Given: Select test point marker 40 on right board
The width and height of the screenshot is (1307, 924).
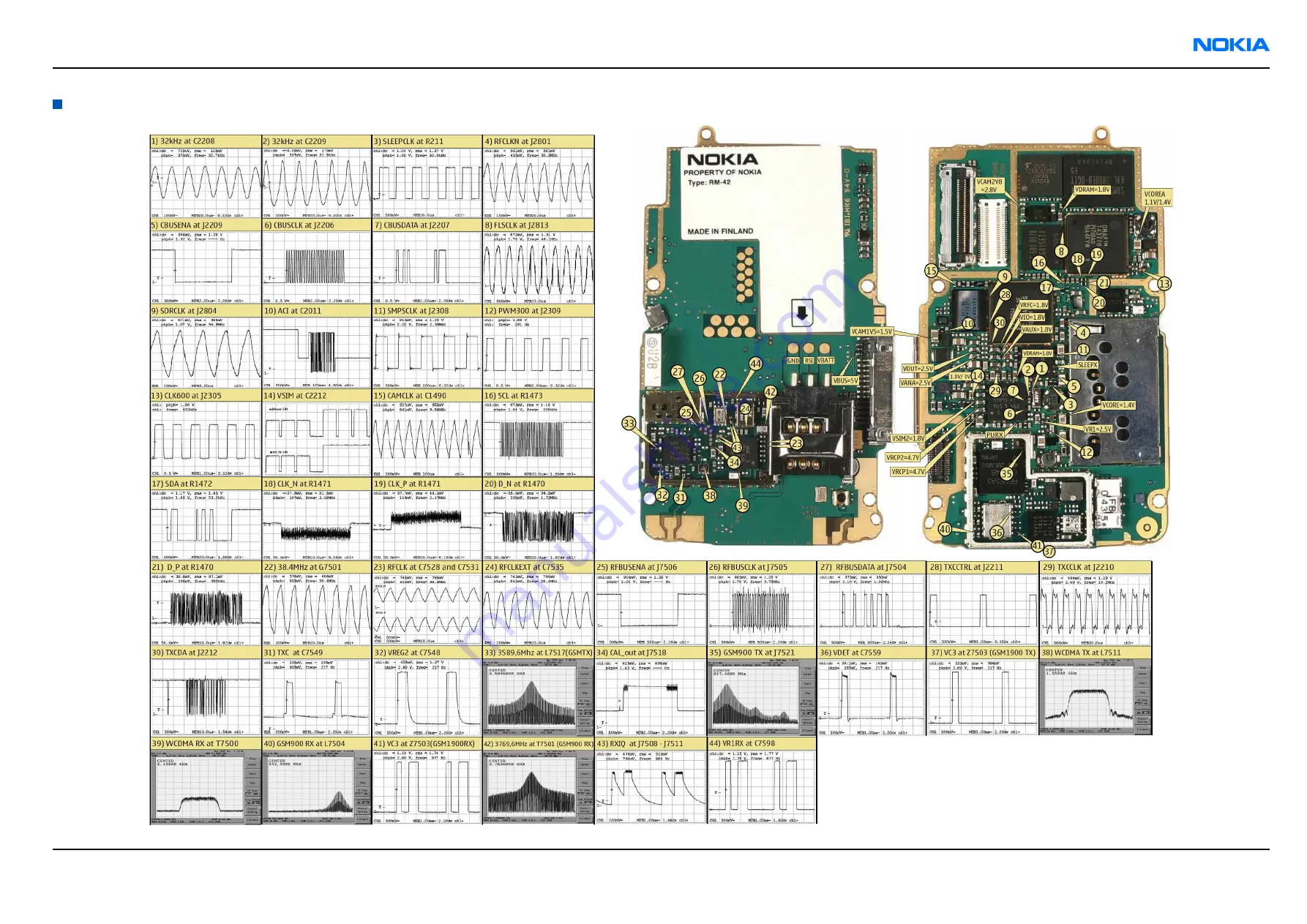Looking at the screenshot, I should click(945, 529).
